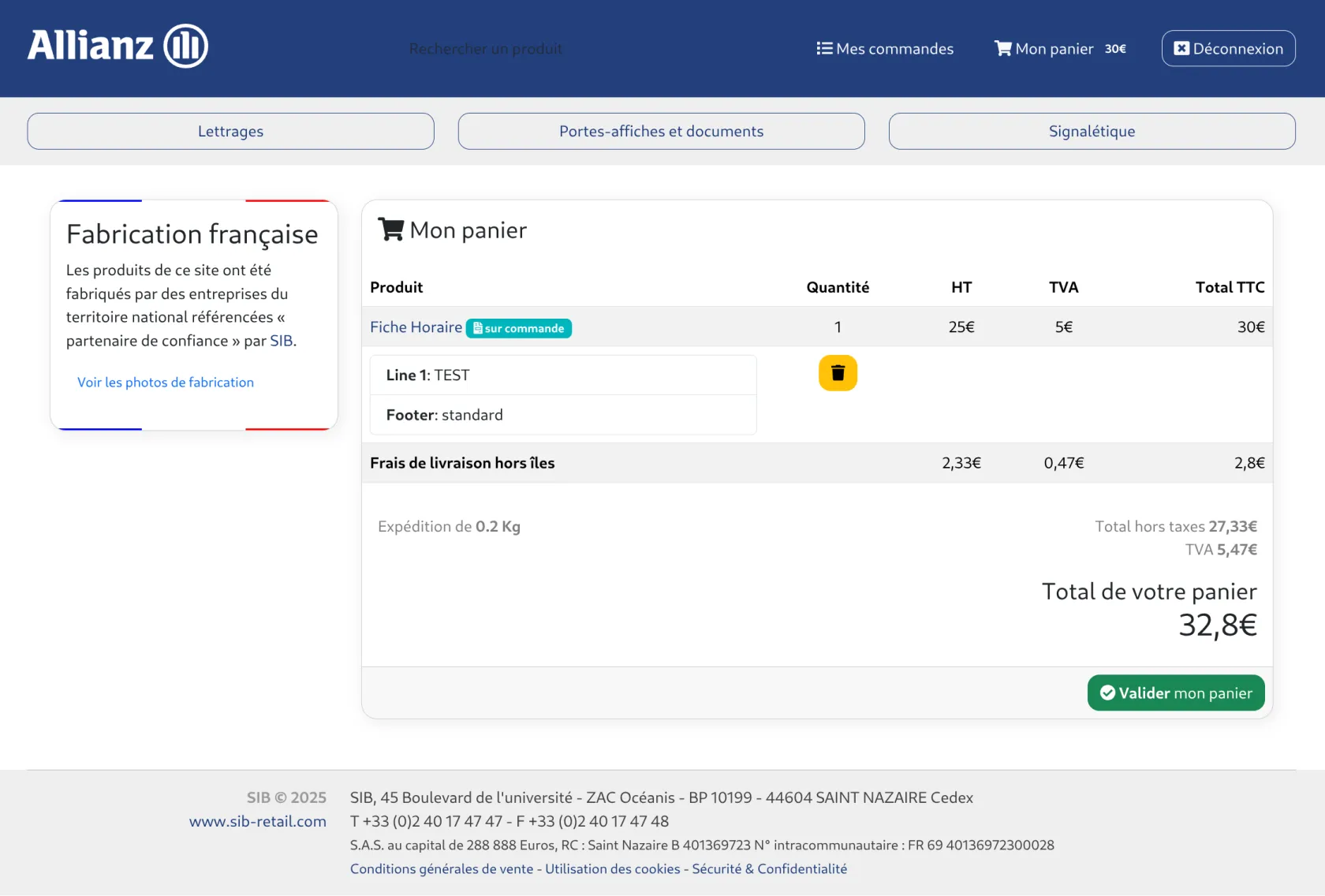Open the Fiche Horaire product link

416,327
